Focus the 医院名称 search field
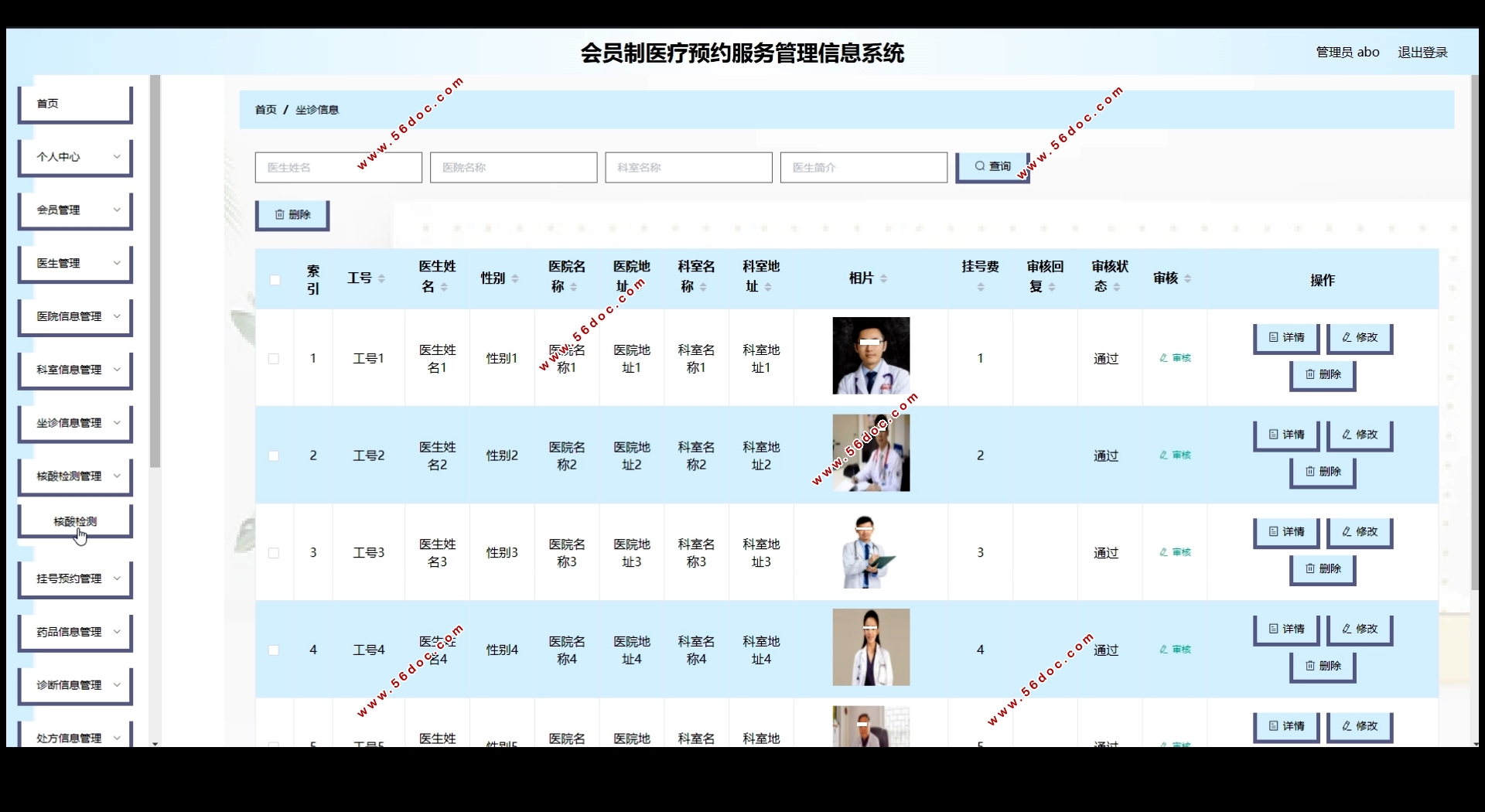The width and height of the screenshot is (1485, 812). [x=514, y=168]
